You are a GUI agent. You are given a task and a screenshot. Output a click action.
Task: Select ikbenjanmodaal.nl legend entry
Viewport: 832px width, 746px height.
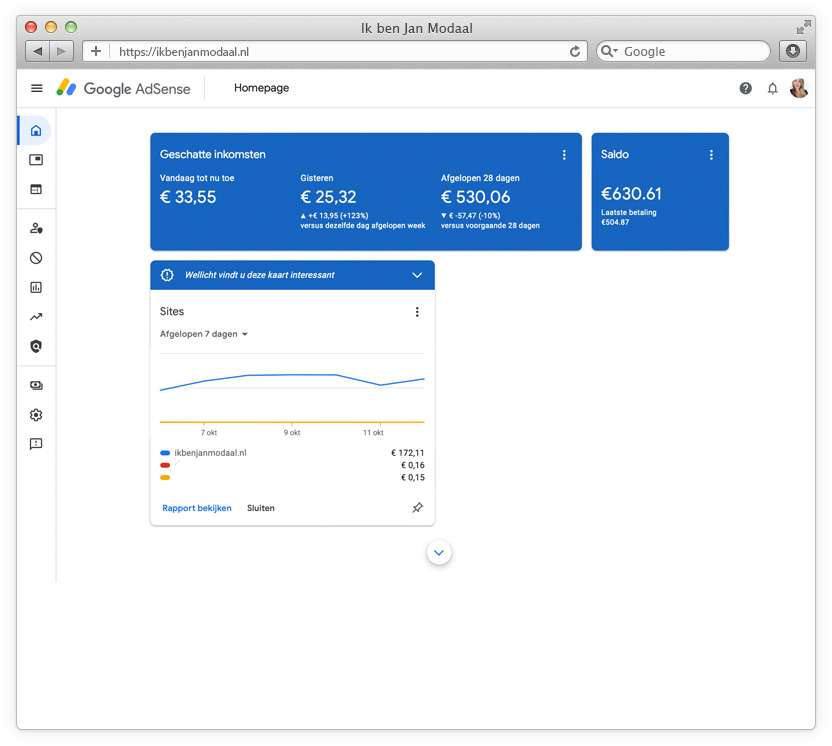[x=211, y=453]
